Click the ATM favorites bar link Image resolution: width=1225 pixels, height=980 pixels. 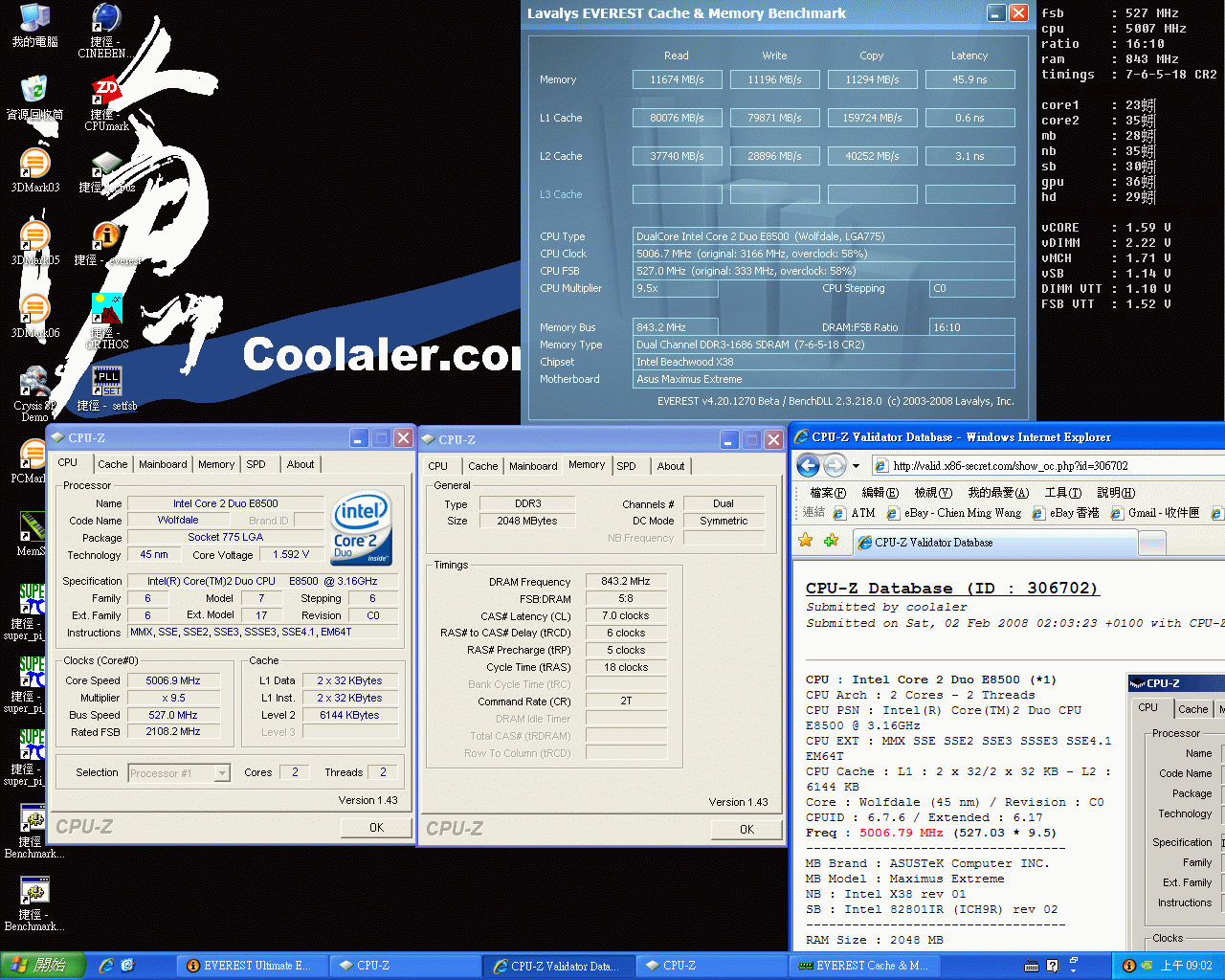[x=855, y=513]
